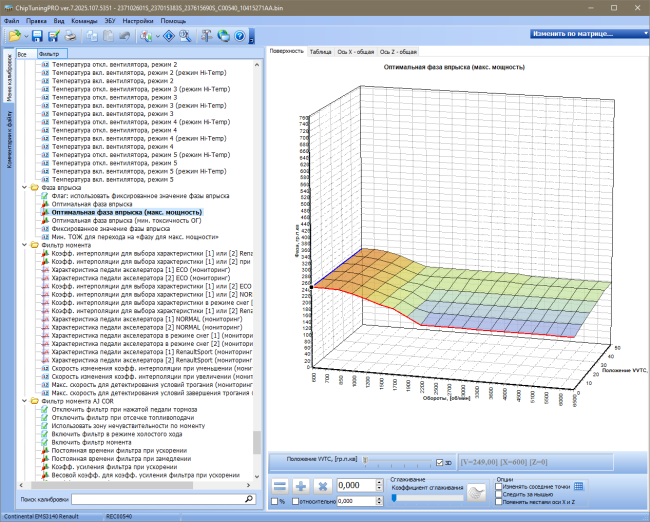The image size is (650, 522).
Task: Save the file with the floppy icon
Action: click(37, 36)
